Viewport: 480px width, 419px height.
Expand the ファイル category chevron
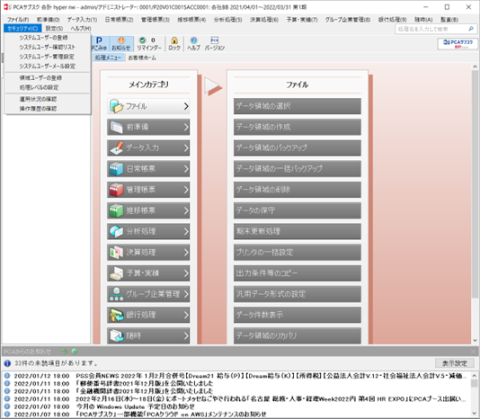tap(186, 106)
